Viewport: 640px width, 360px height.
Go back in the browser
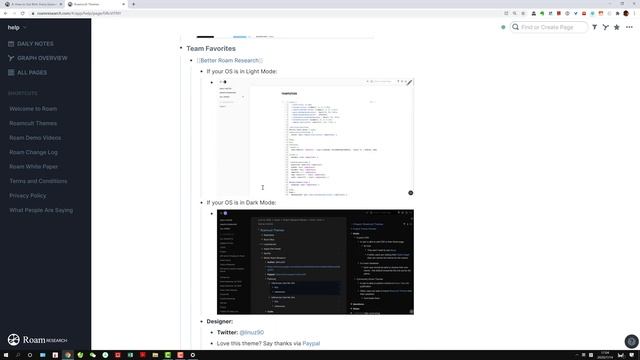5,13
